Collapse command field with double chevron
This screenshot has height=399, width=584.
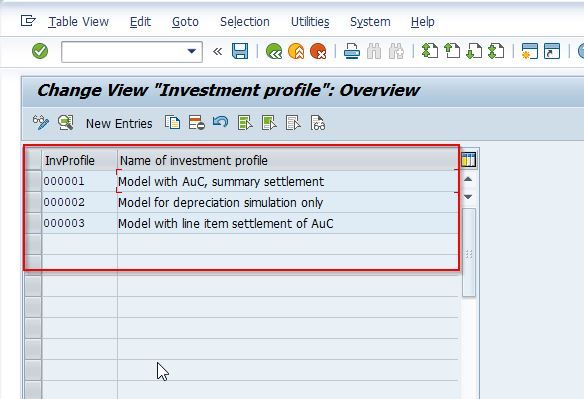coord(218,51)
